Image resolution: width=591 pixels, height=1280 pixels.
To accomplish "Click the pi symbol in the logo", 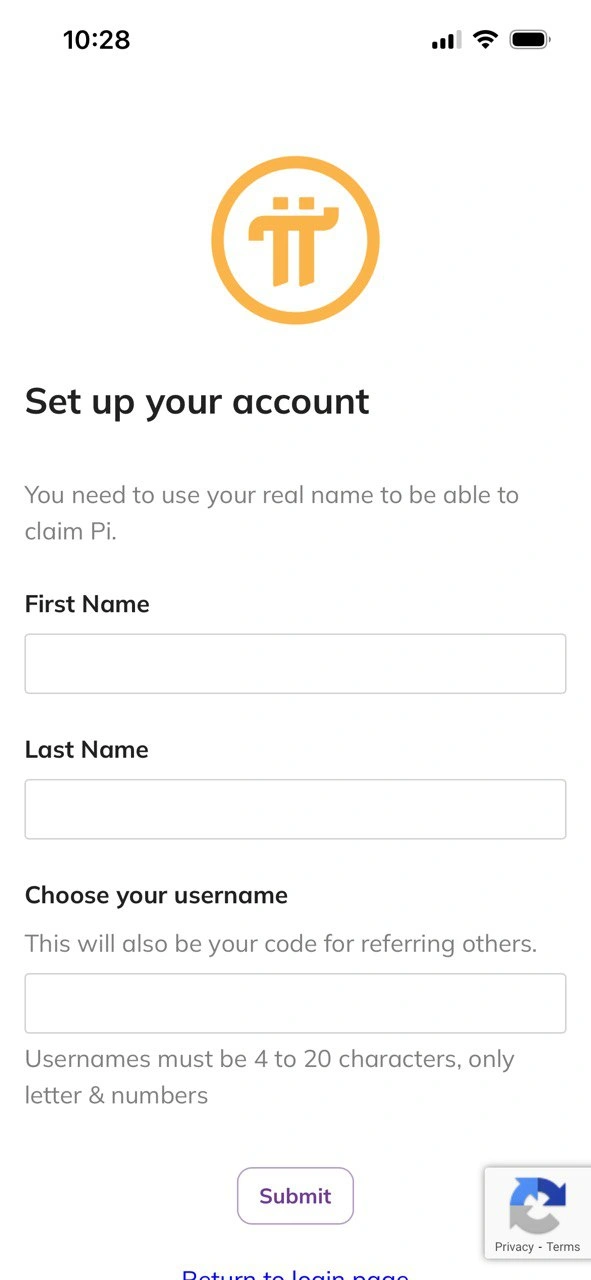I will pyautogui.click(x=295, y=243).
